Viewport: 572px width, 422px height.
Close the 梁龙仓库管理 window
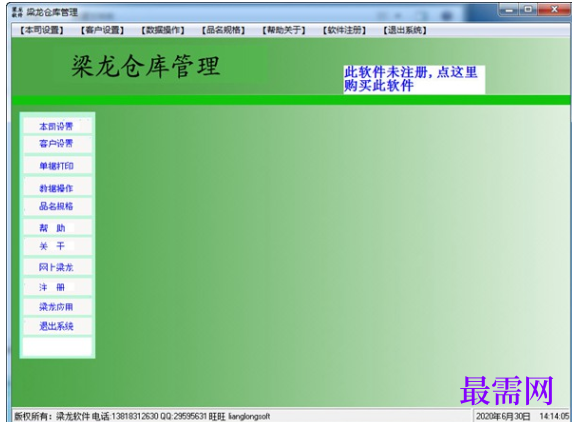pos(554,9)
